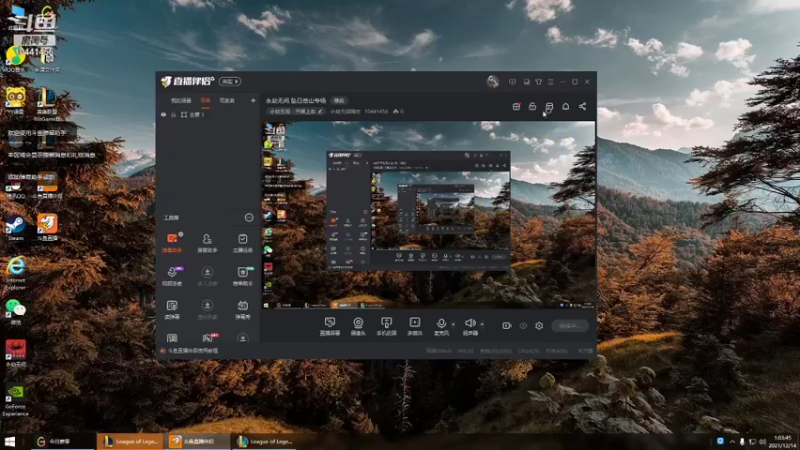Viewport: 800px width, 450px height.
Task: Expand the speaker options arrow
Action: [482, 324]
